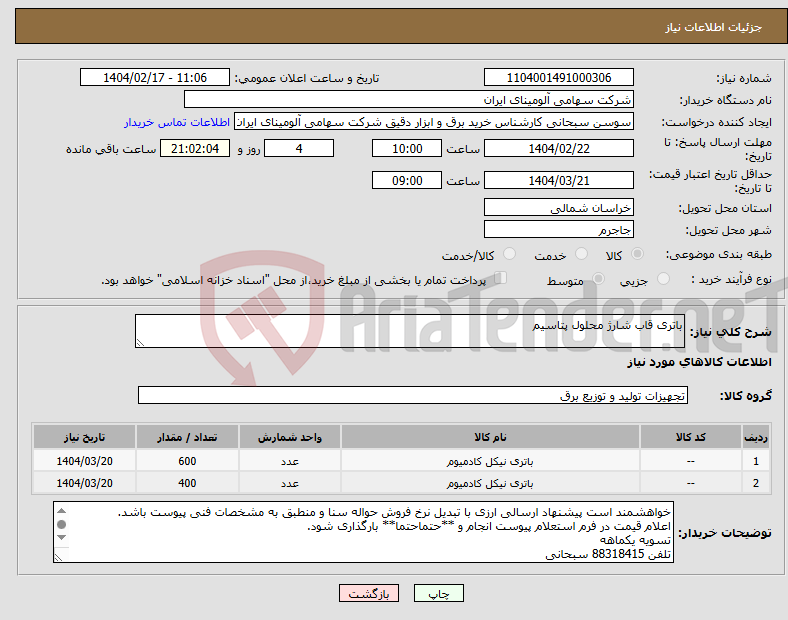Select the خدمت radio button

pyautogui.click(x=581, y=254)
